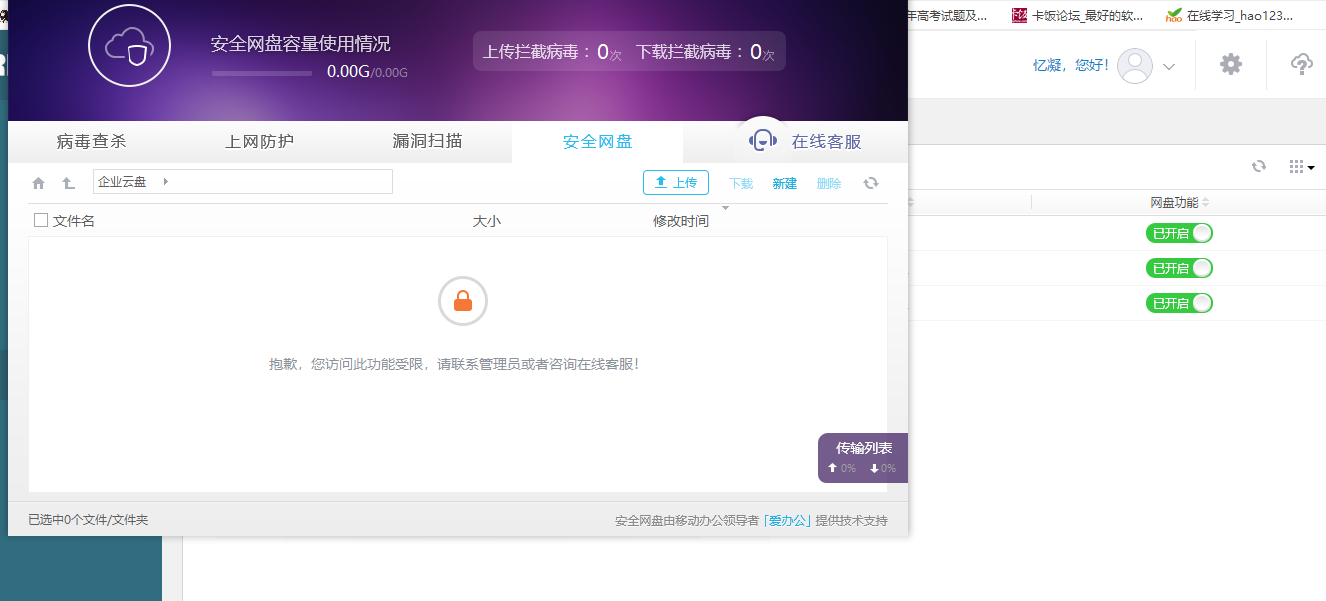Click the 修改时间 column header
The height and width of the screenshot is (601, 1326).
pos(681,221)
